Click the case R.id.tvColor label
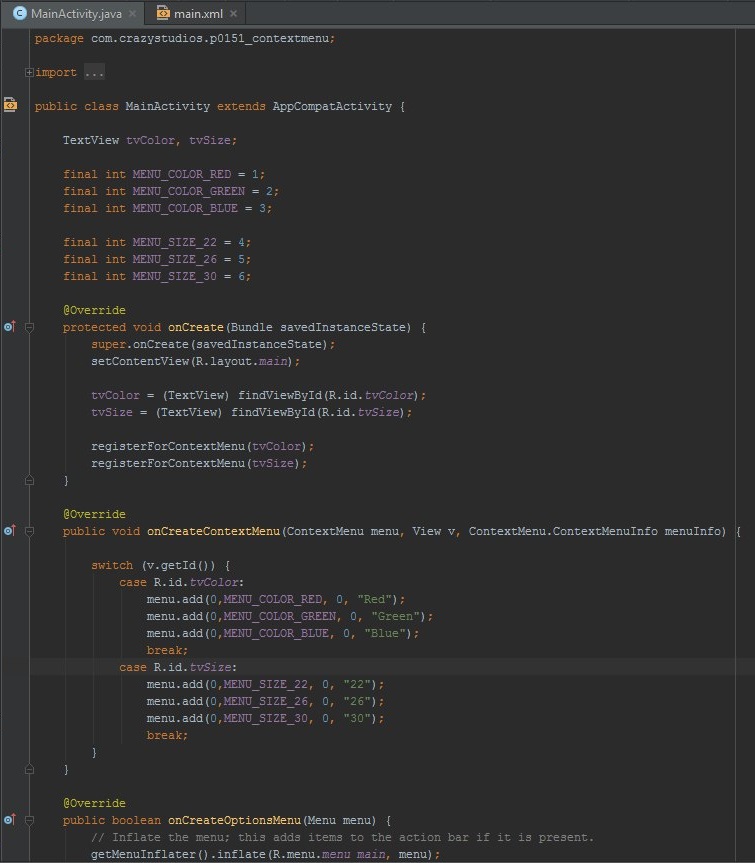This screenshot has height=863, width=755. 182,582
